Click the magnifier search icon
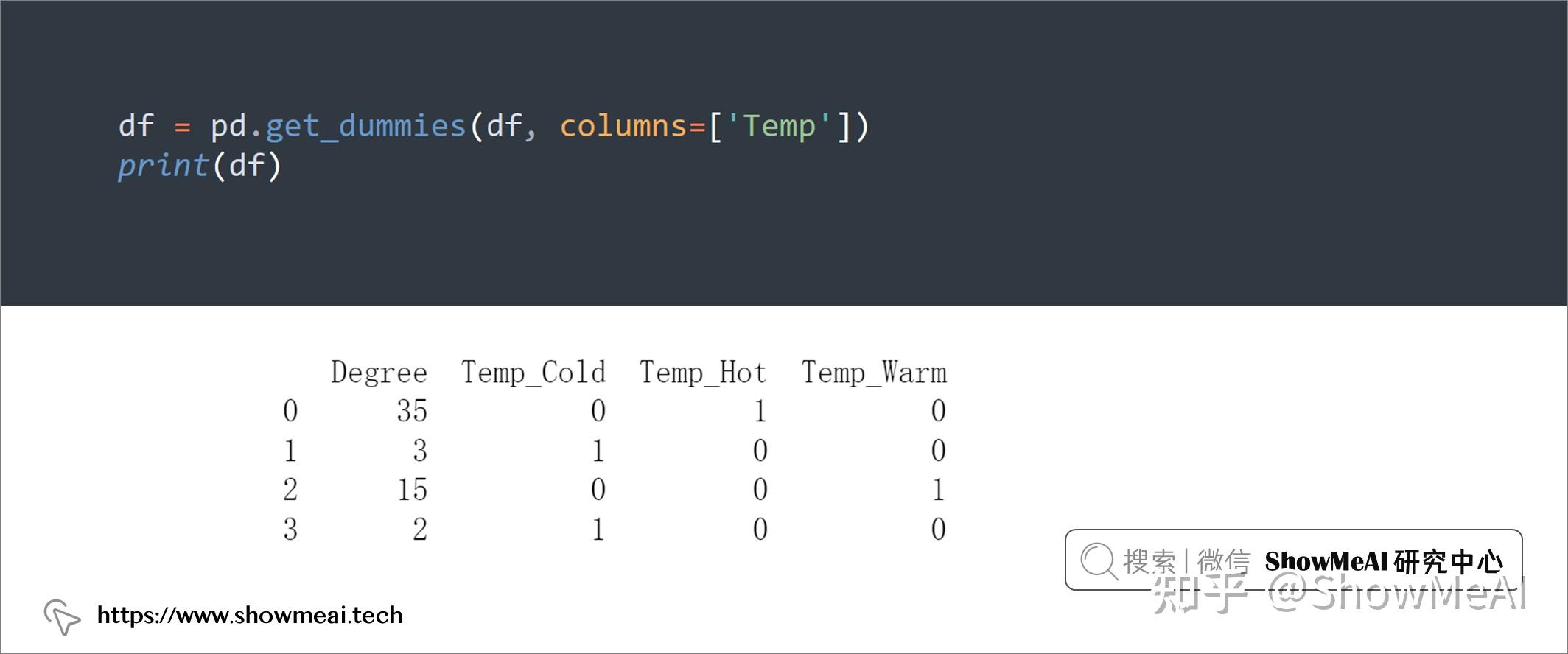The width and height of the screenshot is (1568, 654). pyautogui.click(x=1098, y=561)
